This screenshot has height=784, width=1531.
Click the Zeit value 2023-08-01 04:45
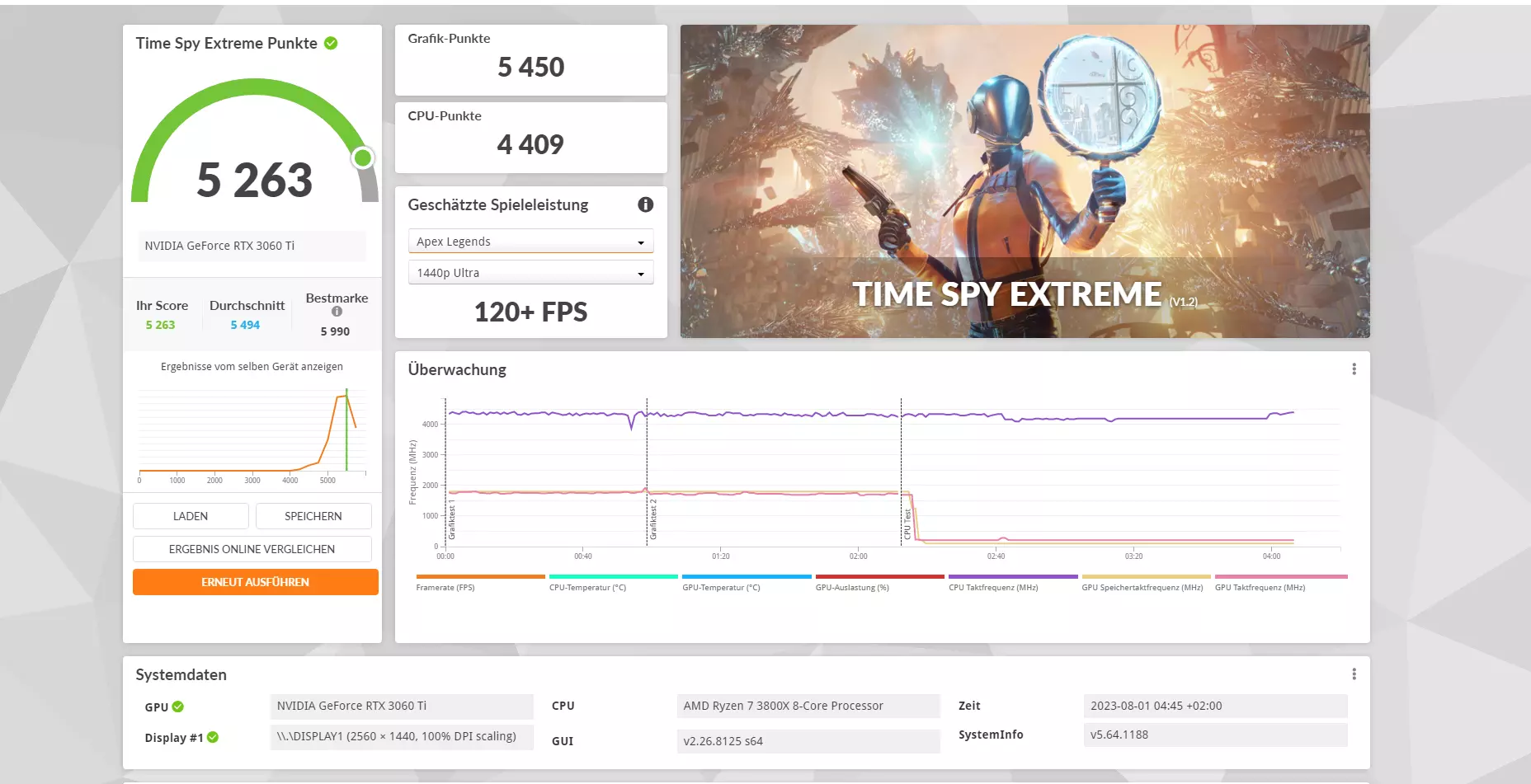pos(1215,706)
